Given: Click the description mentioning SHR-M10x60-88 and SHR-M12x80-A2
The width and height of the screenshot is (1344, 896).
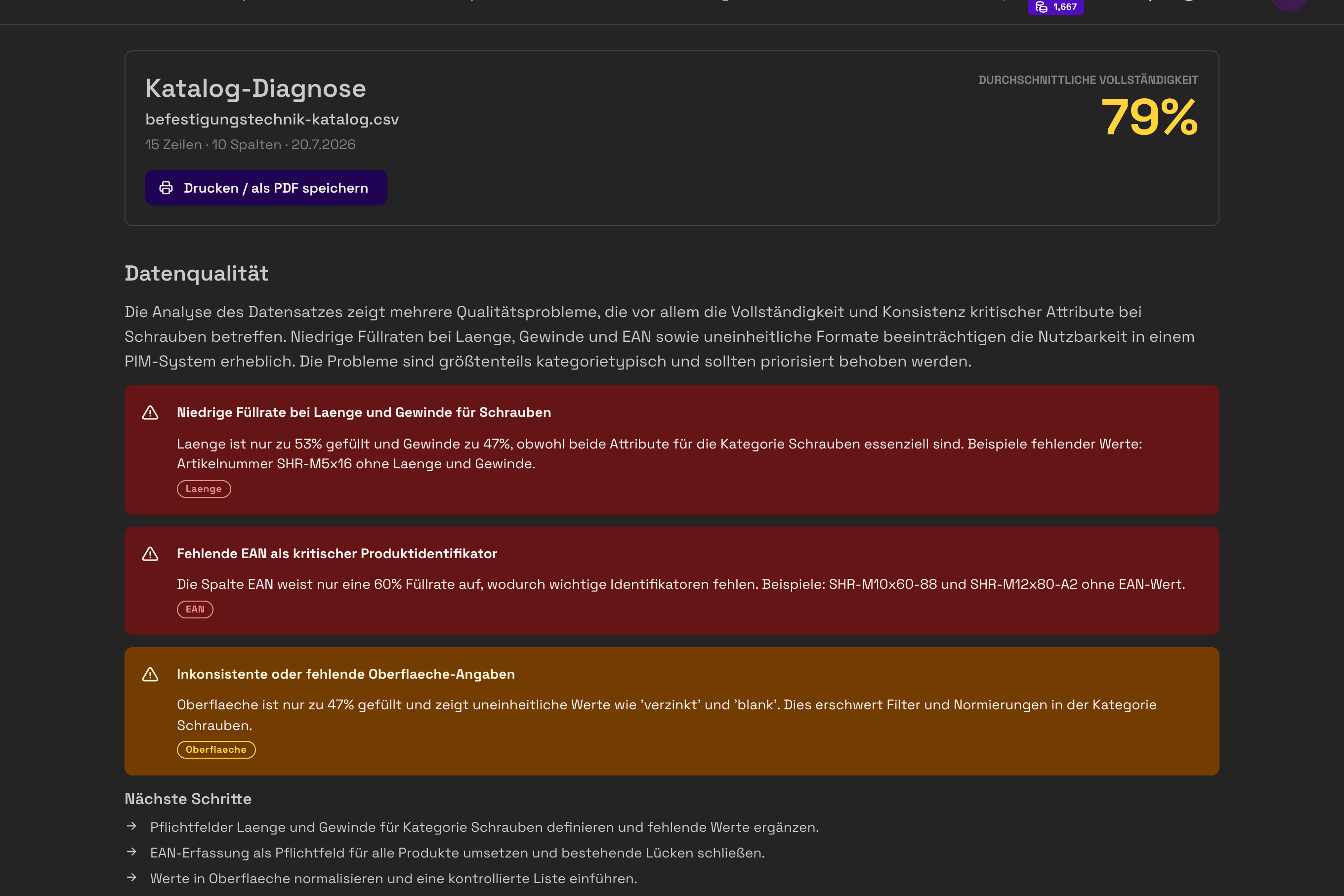Looking at the screenshot, I should coord(681,584).
